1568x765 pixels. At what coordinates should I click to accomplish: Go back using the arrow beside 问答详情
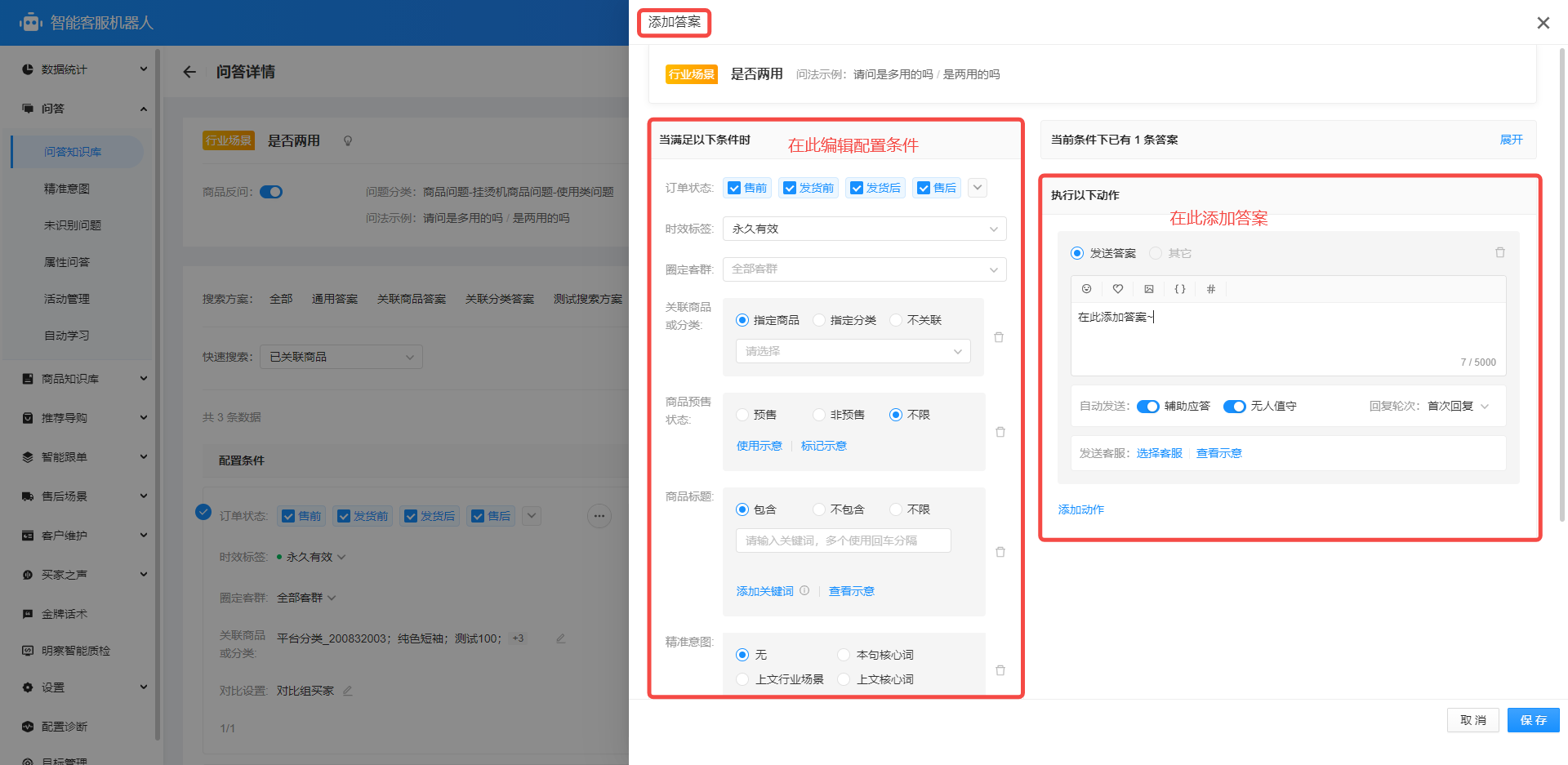pos(189,72)
